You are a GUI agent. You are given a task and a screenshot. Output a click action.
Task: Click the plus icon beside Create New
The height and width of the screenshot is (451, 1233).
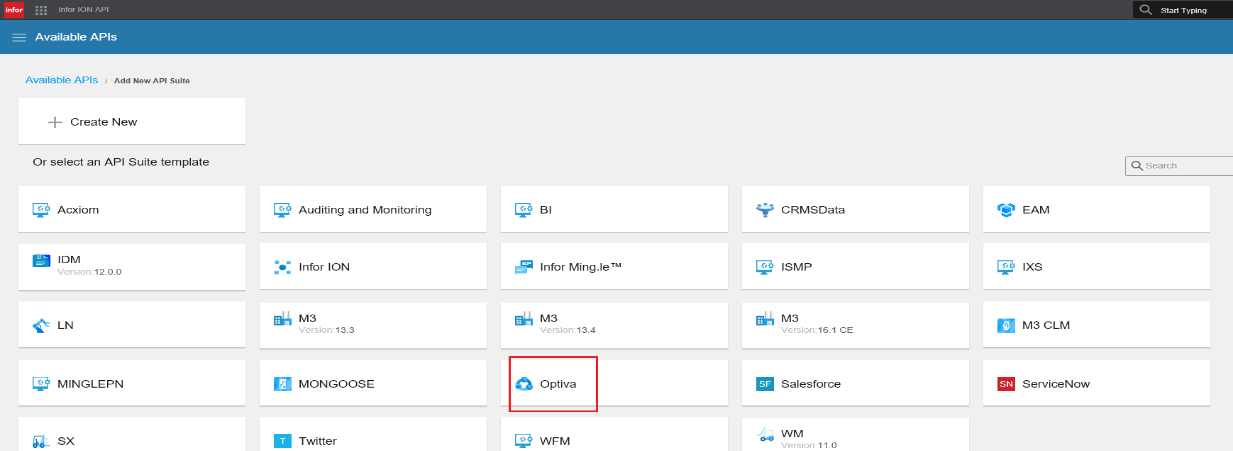(x=55, y=122)
